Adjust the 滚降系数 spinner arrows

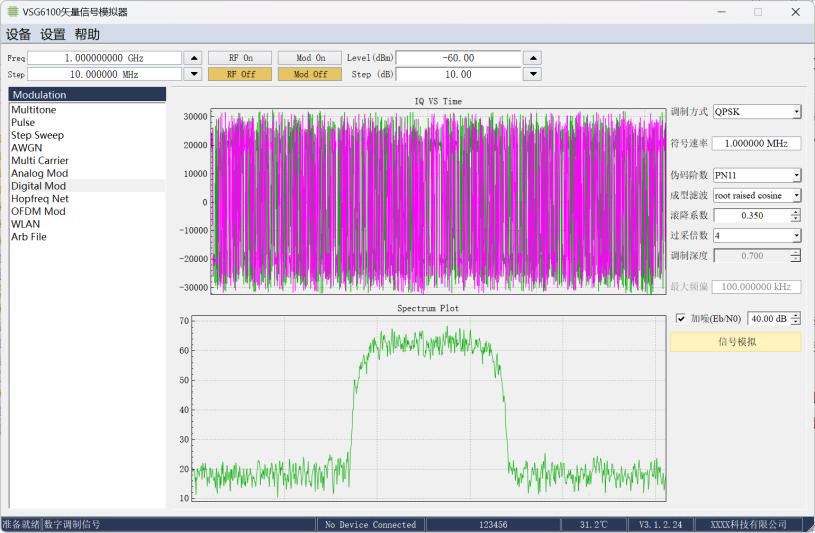click(x=796, y=215)
